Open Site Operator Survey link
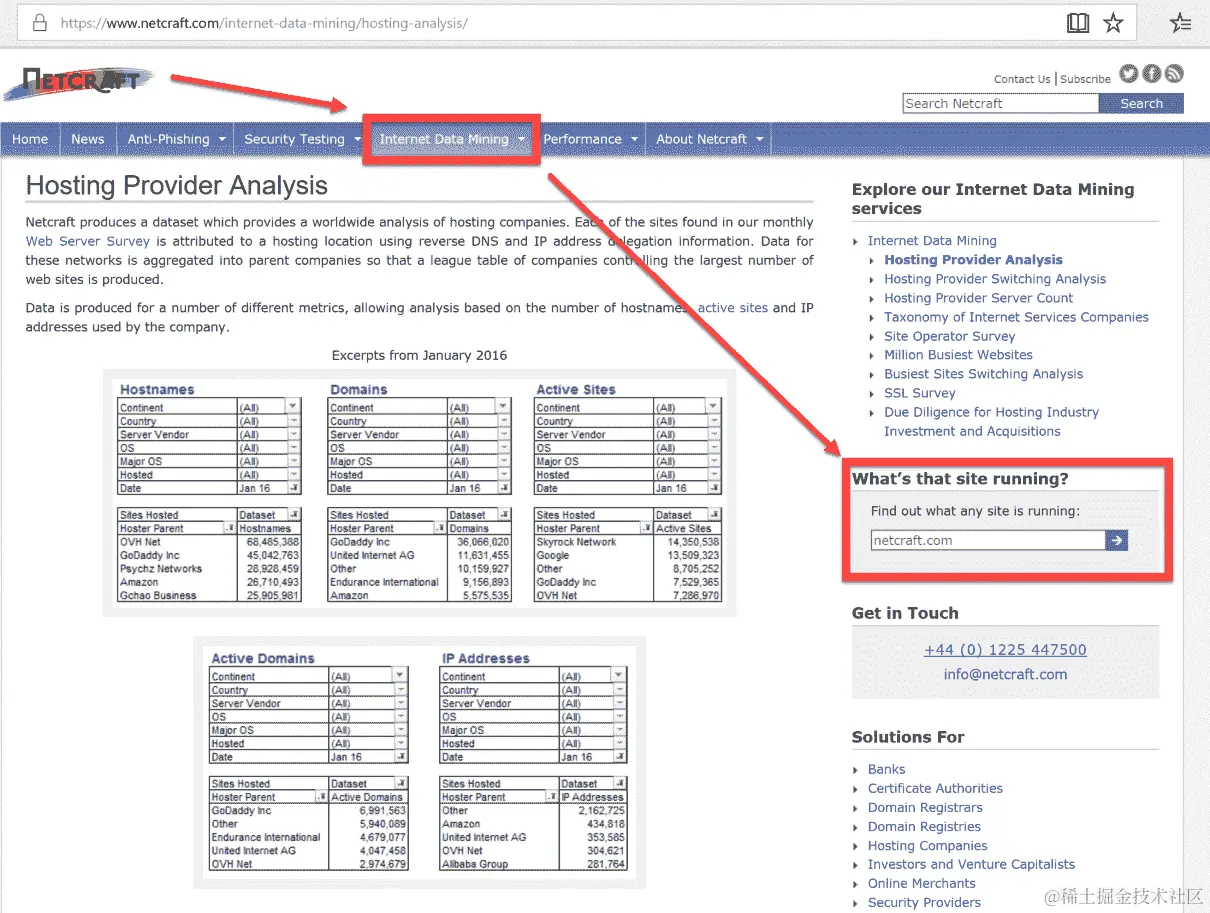 949,336
